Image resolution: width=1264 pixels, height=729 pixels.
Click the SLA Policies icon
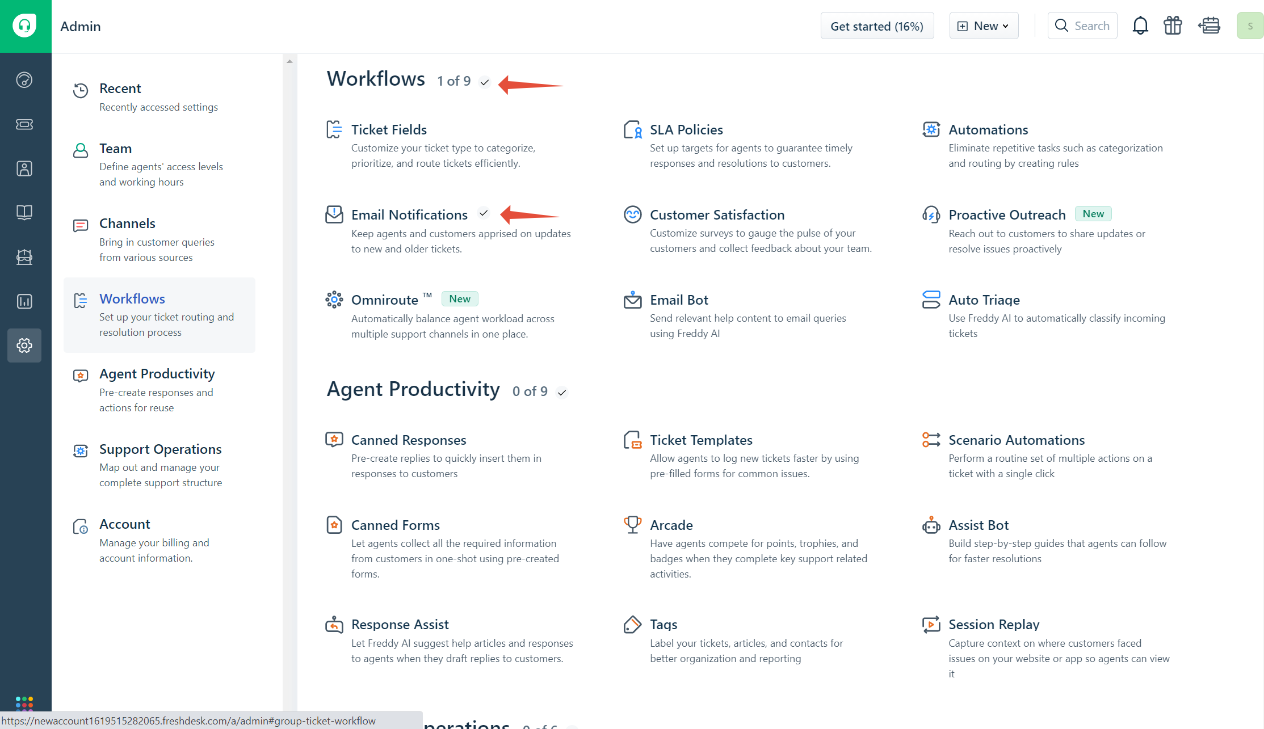[x=633, y=130]
